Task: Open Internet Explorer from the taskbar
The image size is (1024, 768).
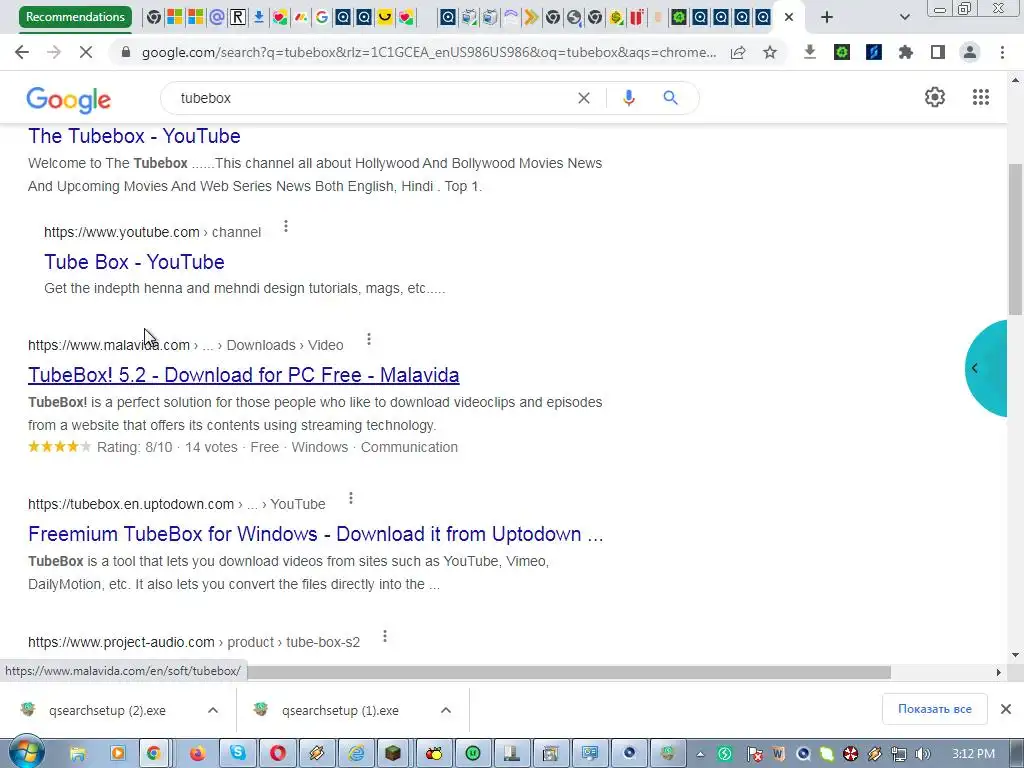Action: tap(356, 754)
